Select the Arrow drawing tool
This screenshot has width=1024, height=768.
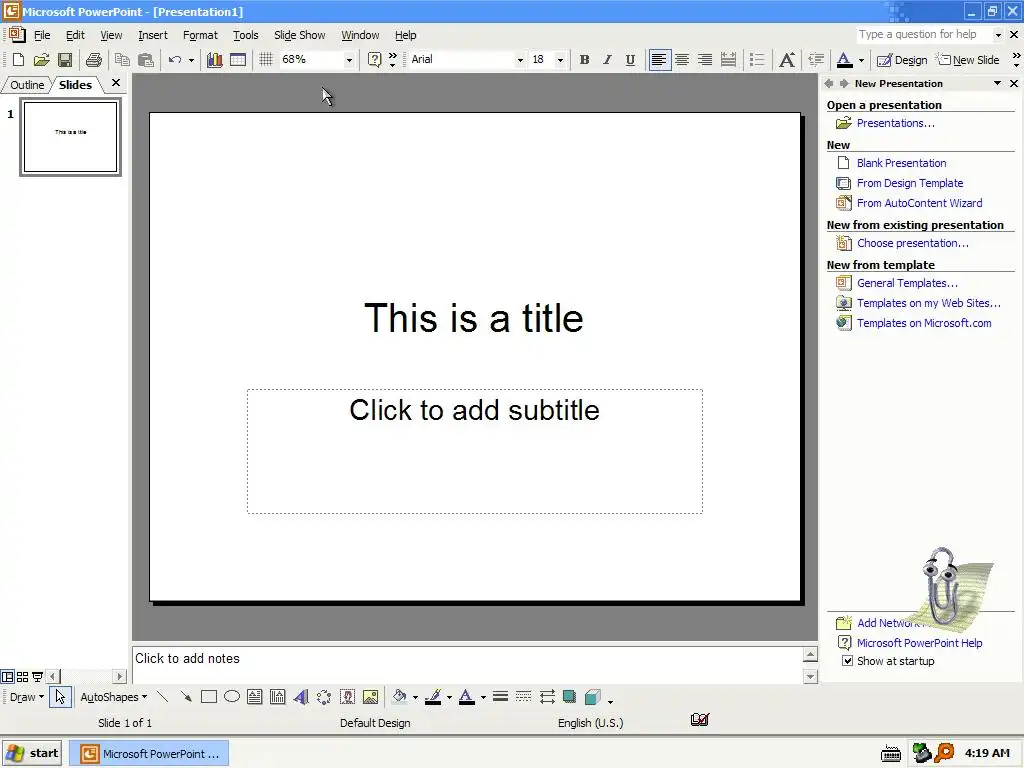[186, 697]
